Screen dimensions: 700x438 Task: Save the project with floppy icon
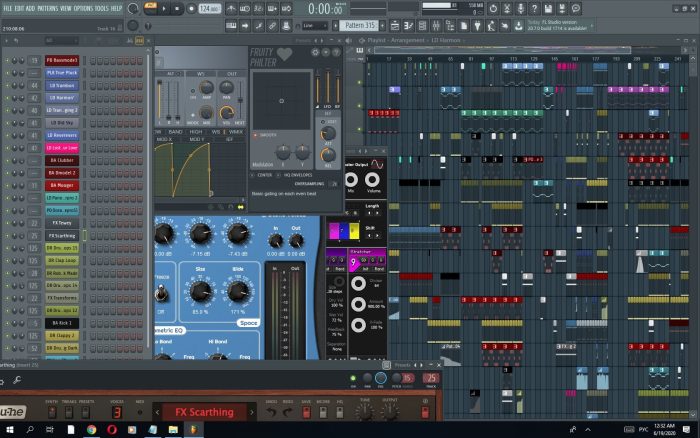pos(548,8)
